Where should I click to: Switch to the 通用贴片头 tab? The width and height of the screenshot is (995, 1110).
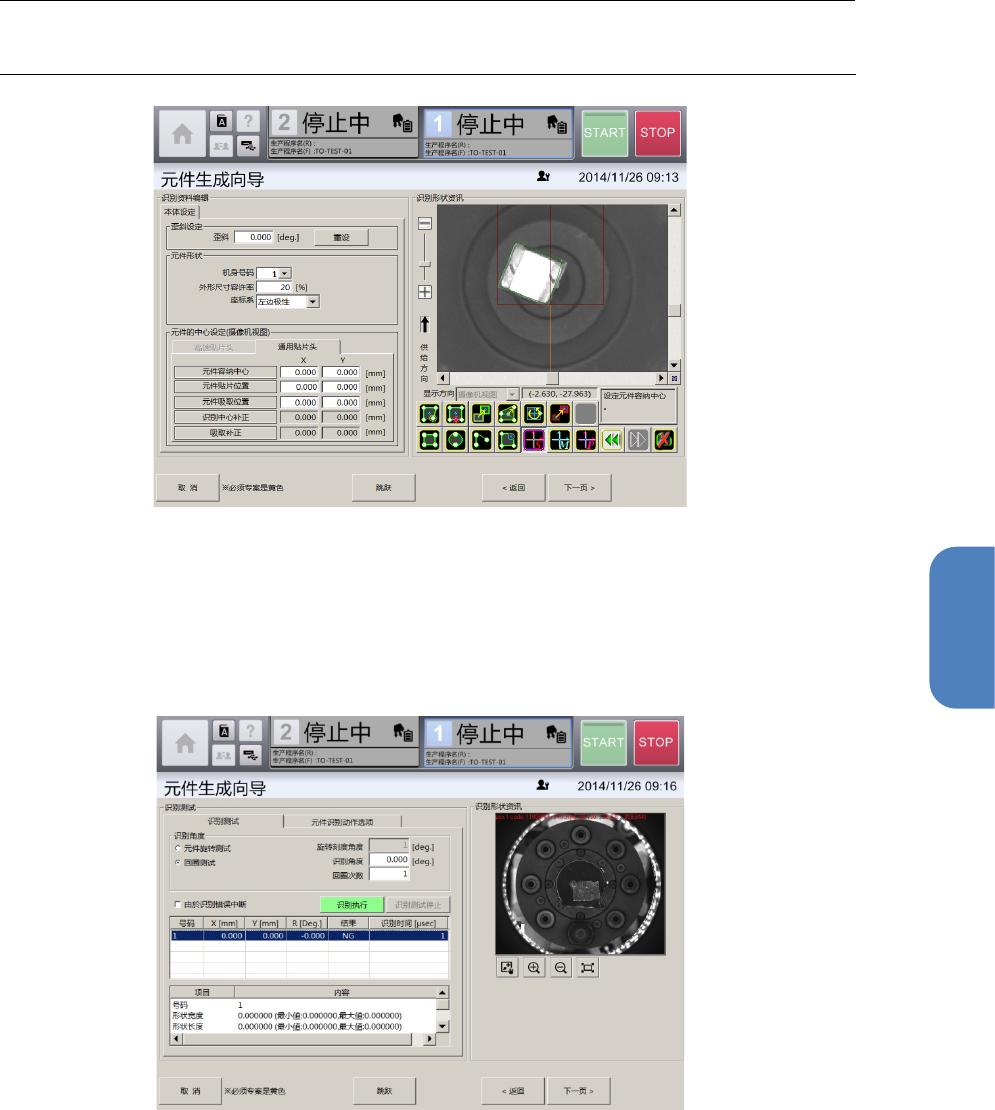click(x=297, y=347)
